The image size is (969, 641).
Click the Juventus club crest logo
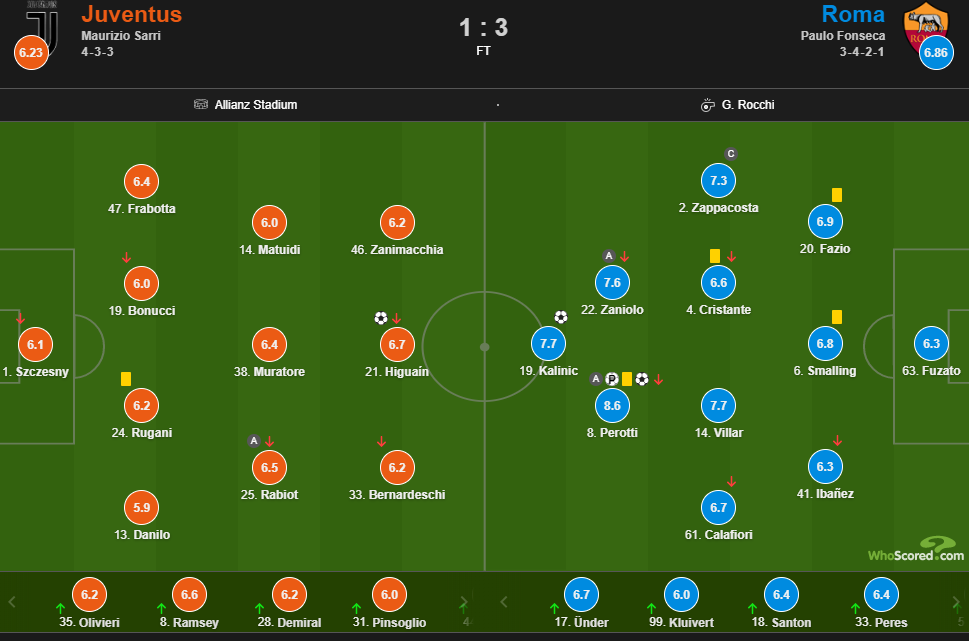coord(43,26)
